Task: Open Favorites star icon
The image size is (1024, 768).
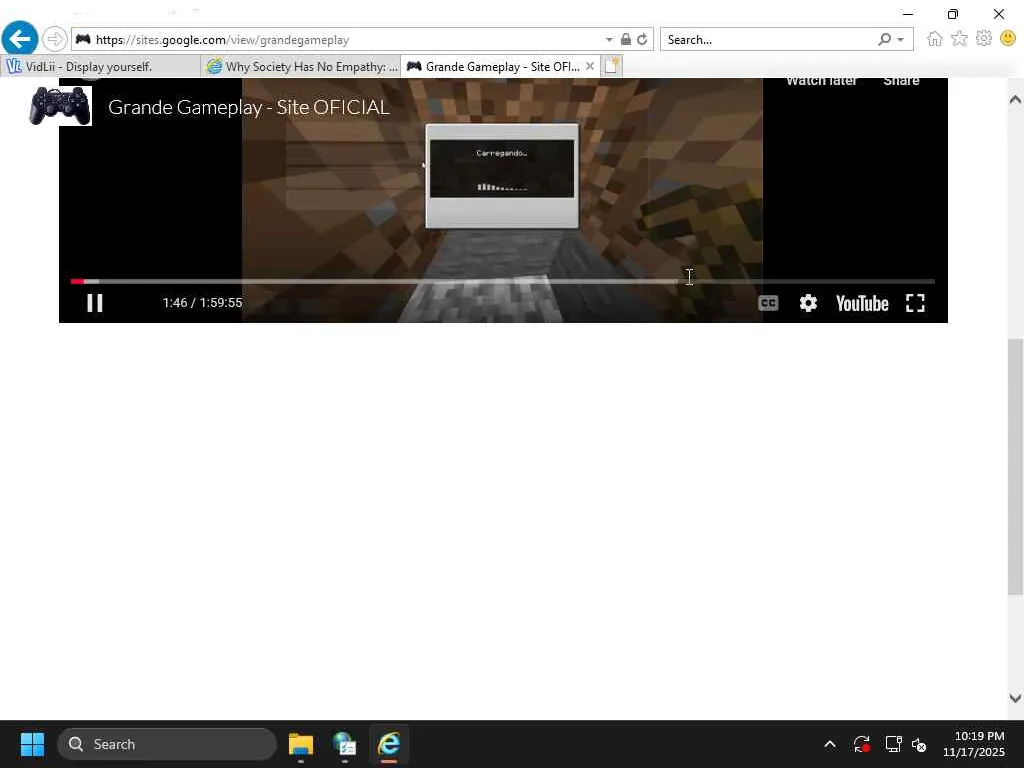Action: [959, 39]
